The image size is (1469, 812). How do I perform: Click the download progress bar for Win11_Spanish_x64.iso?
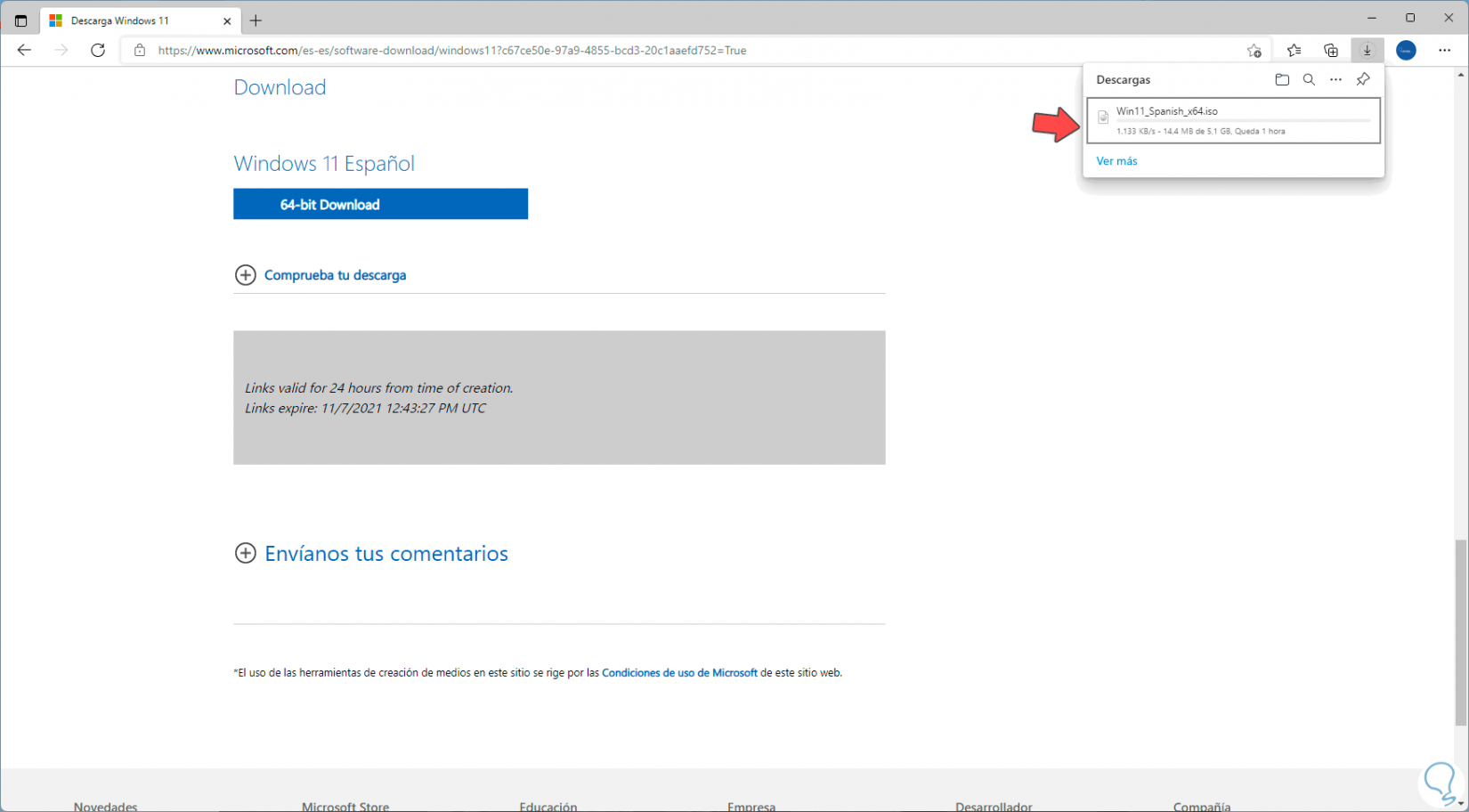tap(1244, 121)
